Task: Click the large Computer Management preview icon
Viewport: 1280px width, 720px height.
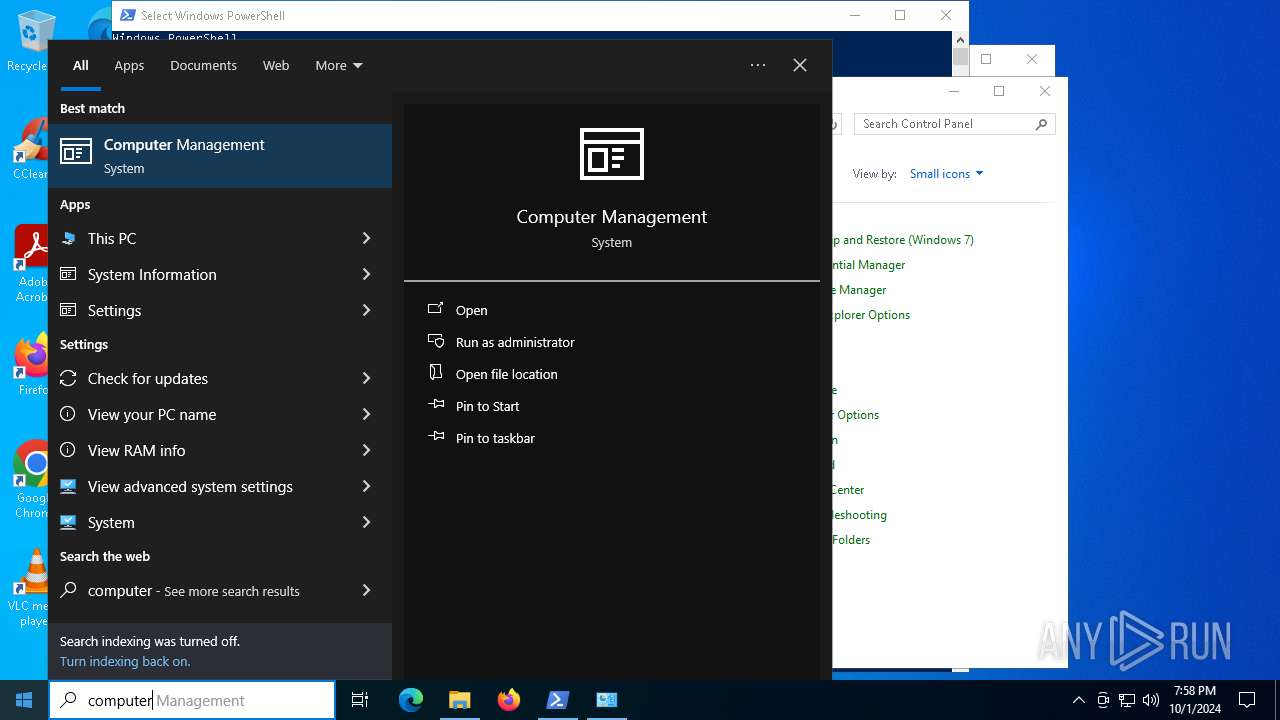Action: (612, 154)
